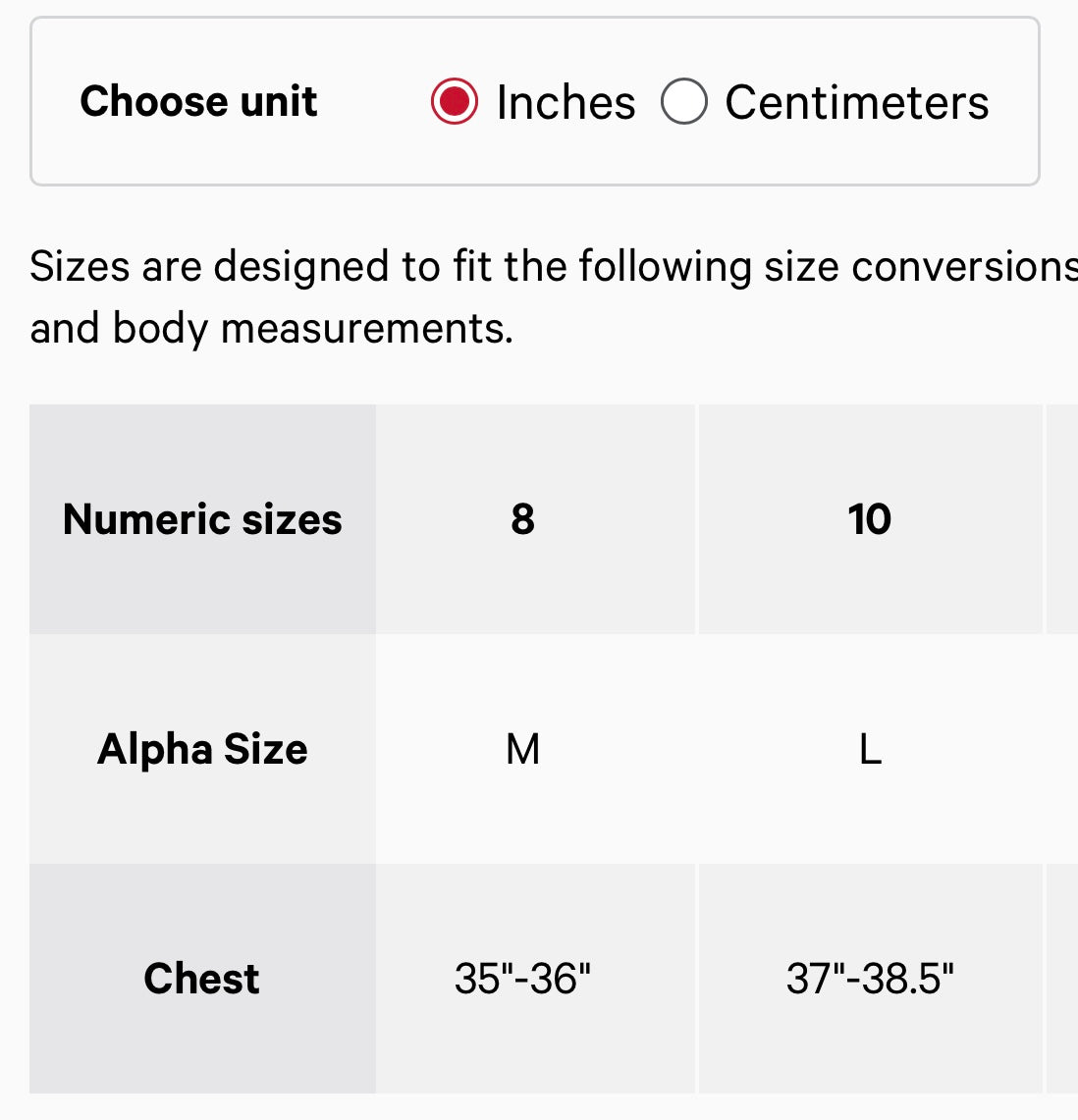Select numeric size 10 cell
Screen dimensions: 1078x1120
(870, 519)
